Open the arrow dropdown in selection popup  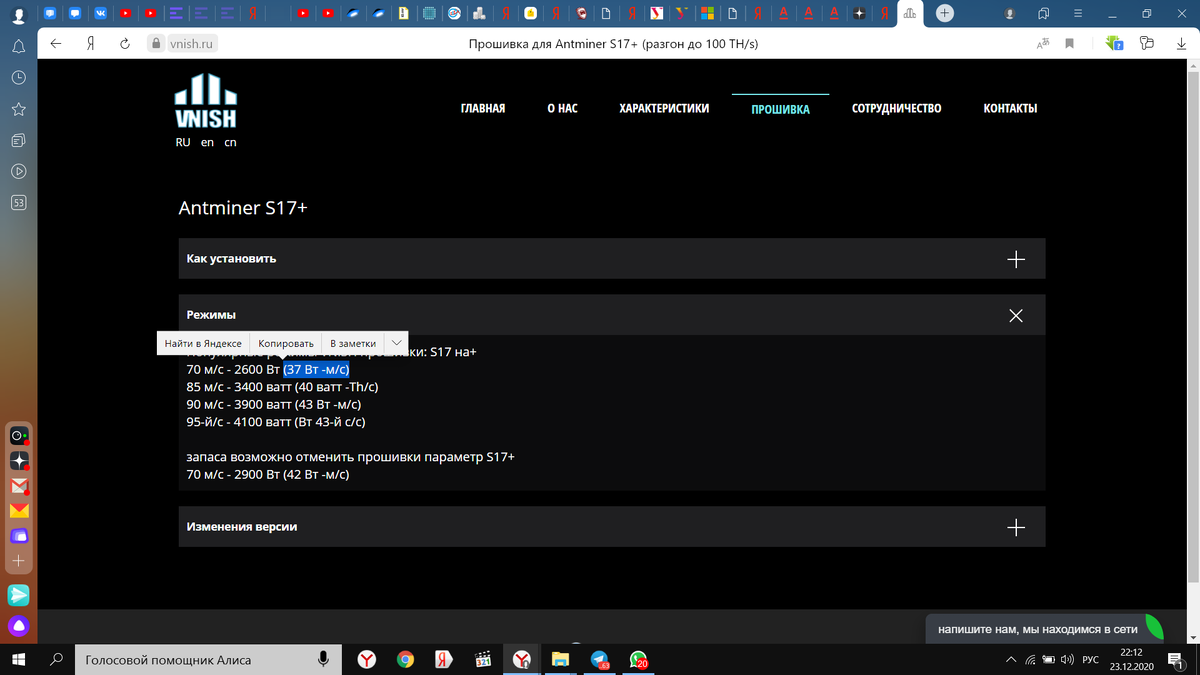click(396, 342)
